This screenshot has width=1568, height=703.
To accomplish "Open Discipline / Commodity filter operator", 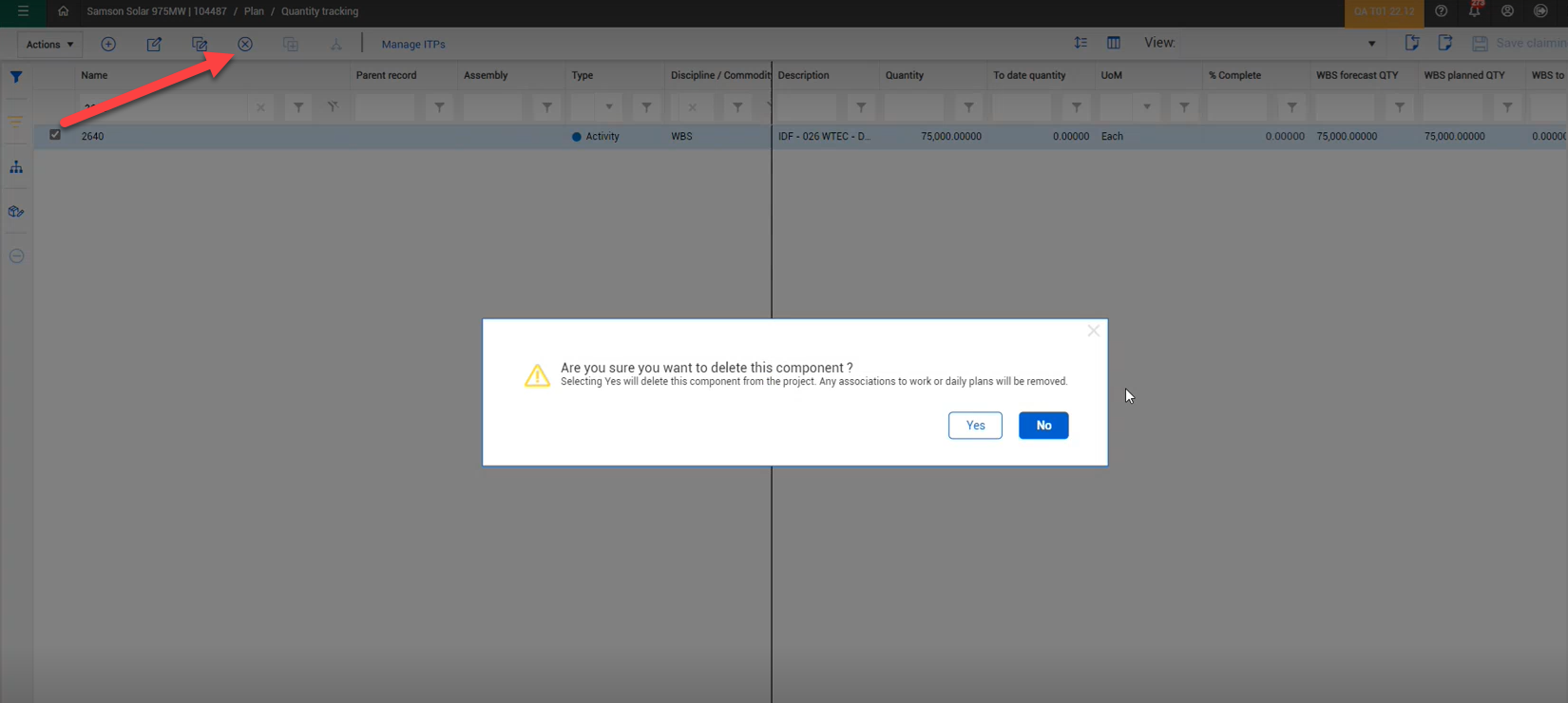I will tap(737, 107).
